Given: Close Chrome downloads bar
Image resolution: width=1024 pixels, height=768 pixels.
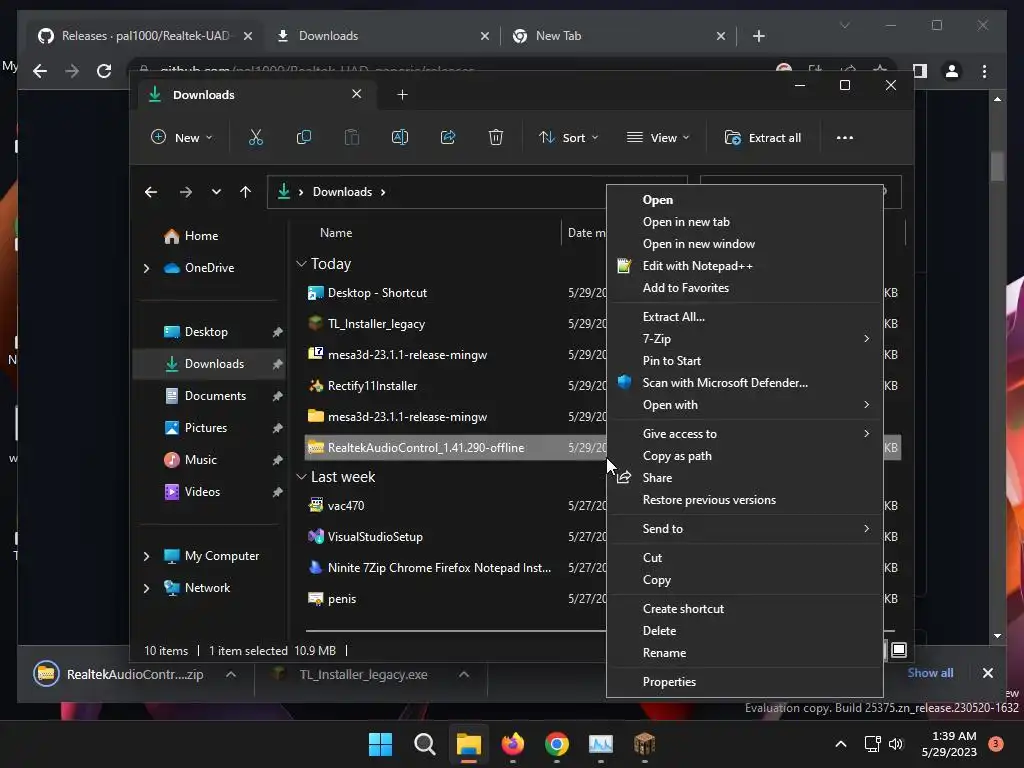Looking at the screenshot, I should pyautogui.click(x=987, y=673).
